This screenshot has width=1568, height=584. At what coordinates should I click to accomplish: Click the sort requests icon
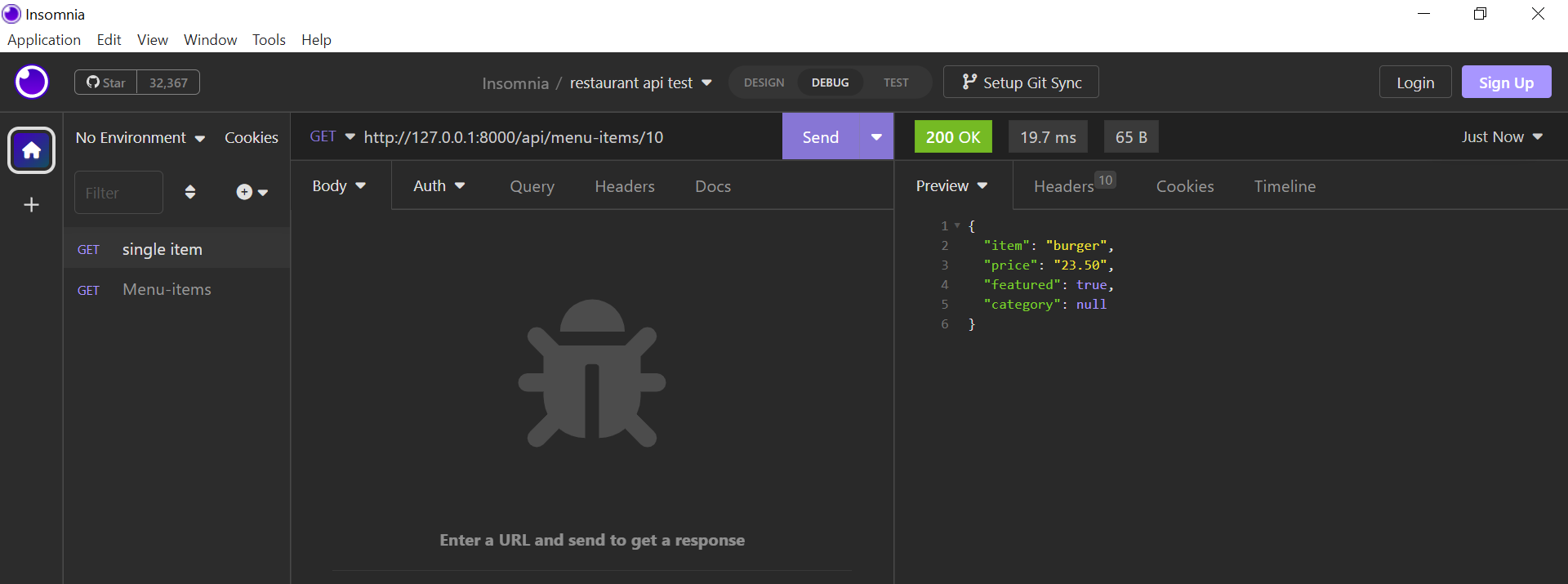point(190,192)
